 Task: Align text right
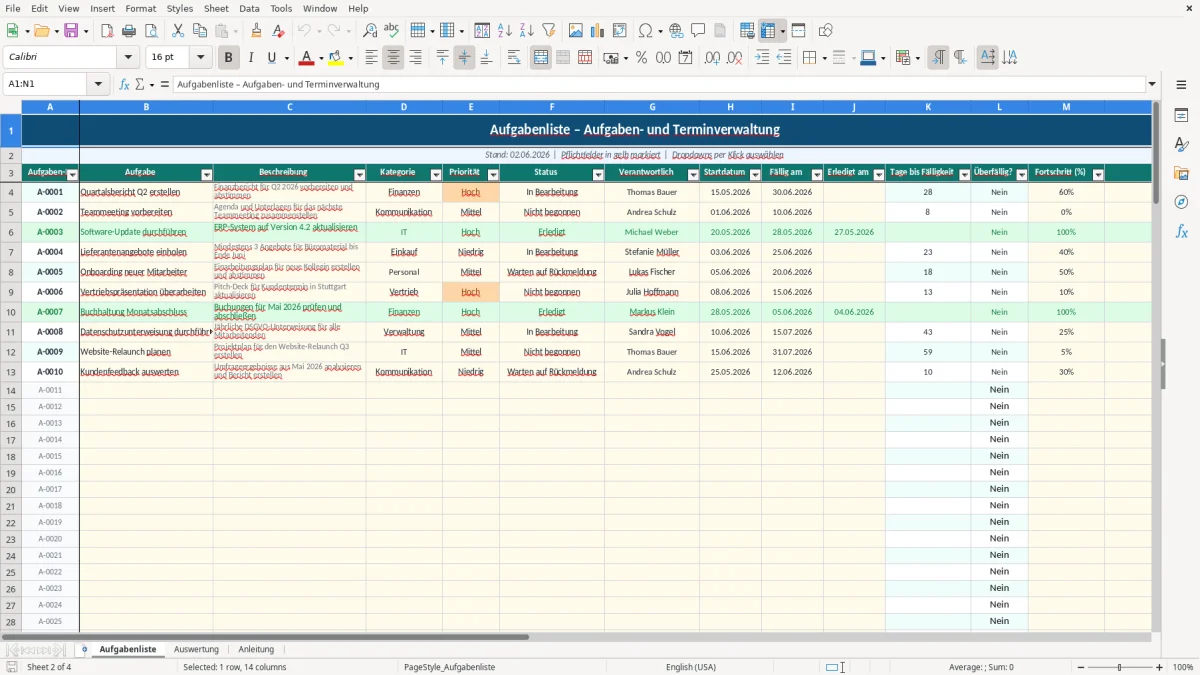click(x=416, y=58)
